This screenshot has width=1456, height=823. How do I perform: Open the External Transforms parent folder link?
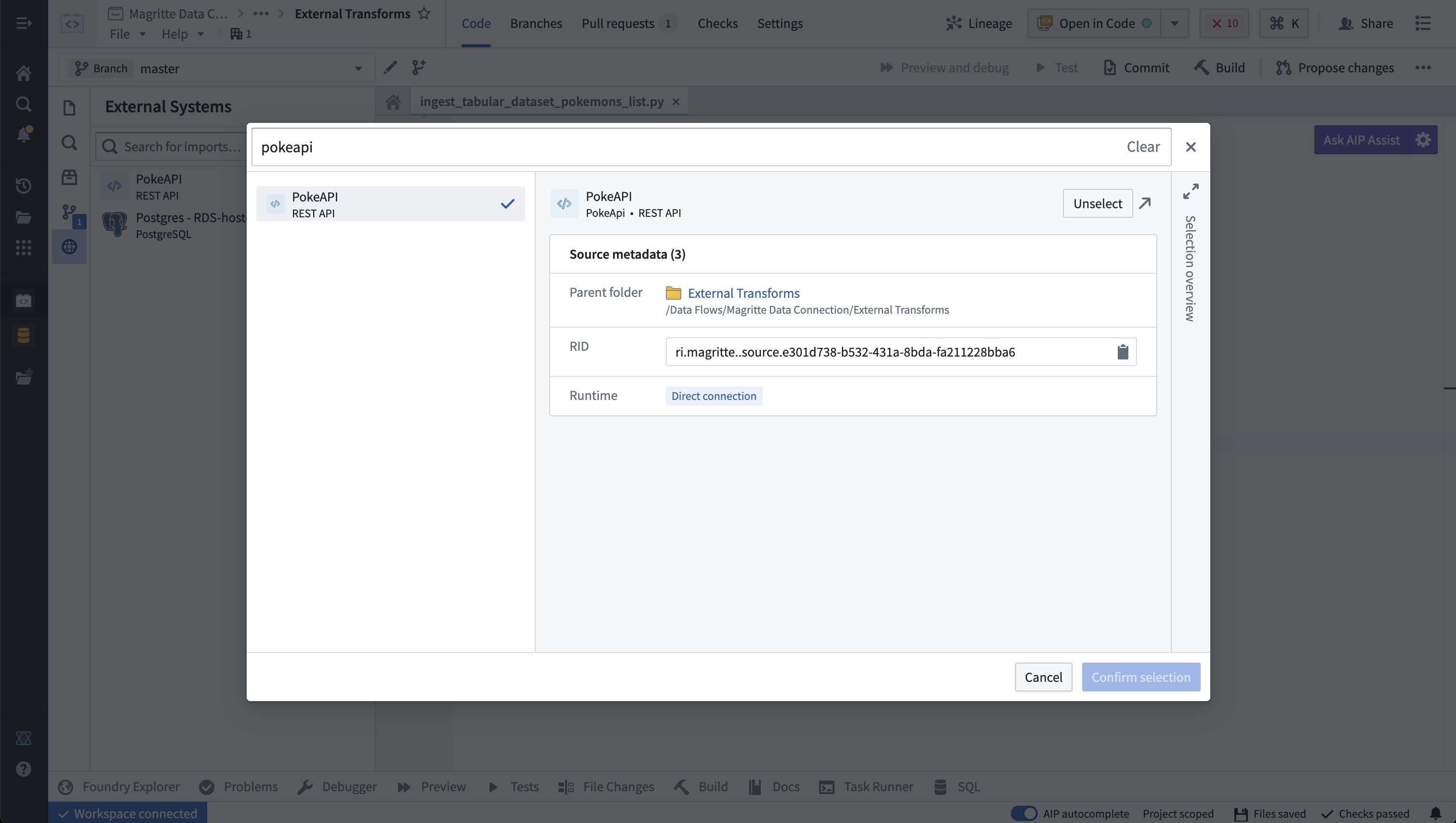point(743,293)
